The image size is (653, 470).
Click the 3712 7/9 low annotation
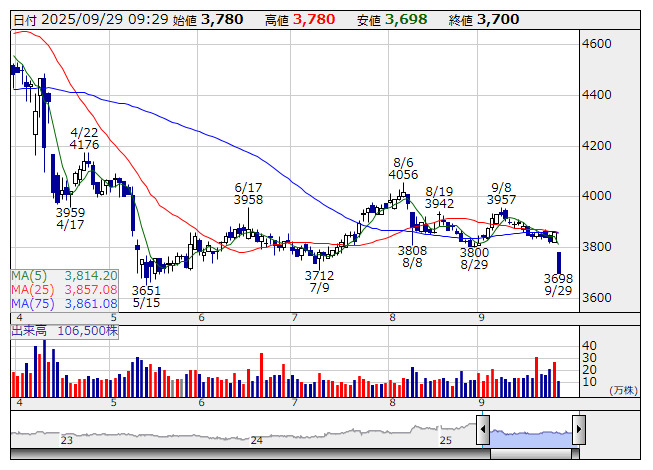pos(319,281)
